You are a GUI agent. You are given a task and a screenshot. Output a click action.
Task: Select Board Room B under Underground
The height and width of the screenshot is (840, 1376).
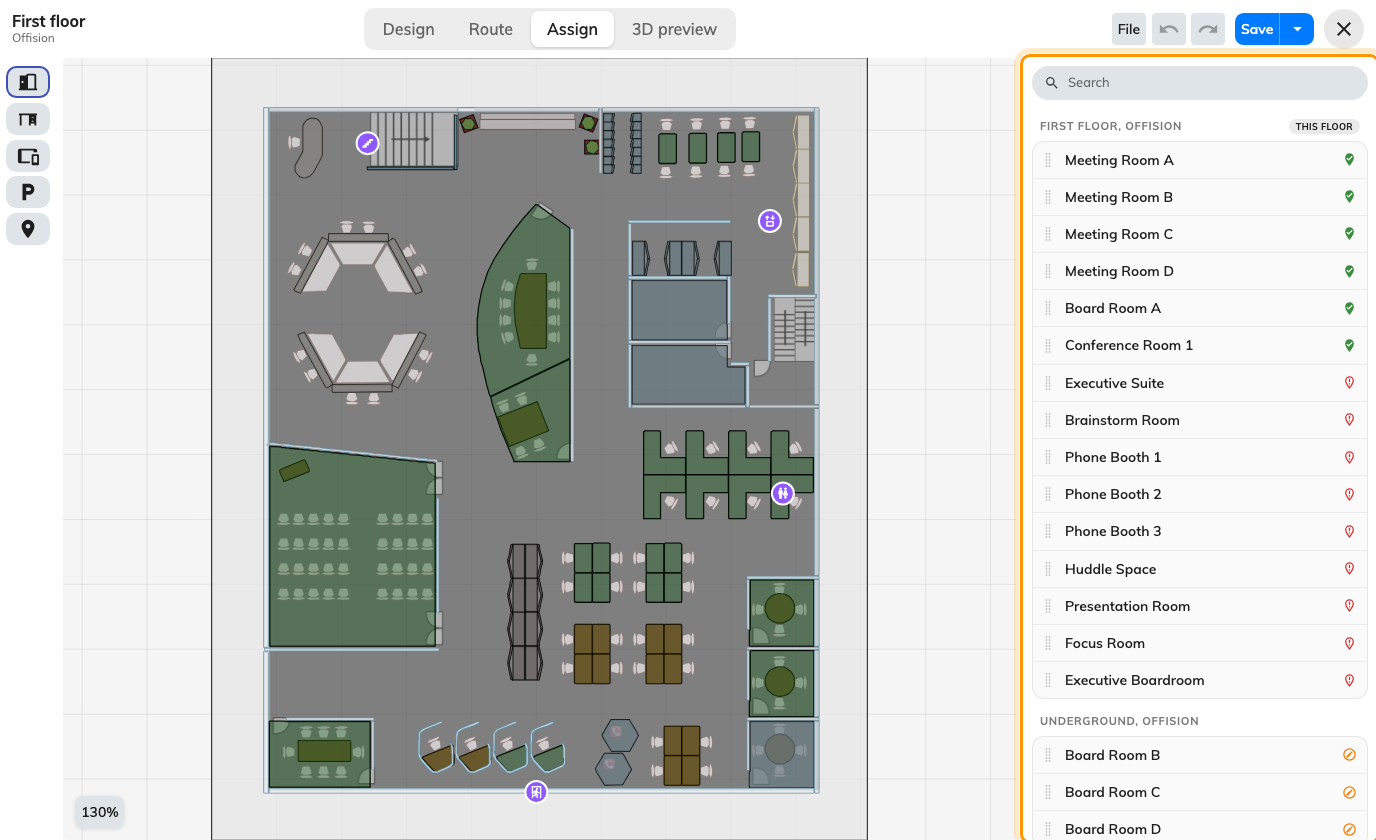pos(1199,755)
